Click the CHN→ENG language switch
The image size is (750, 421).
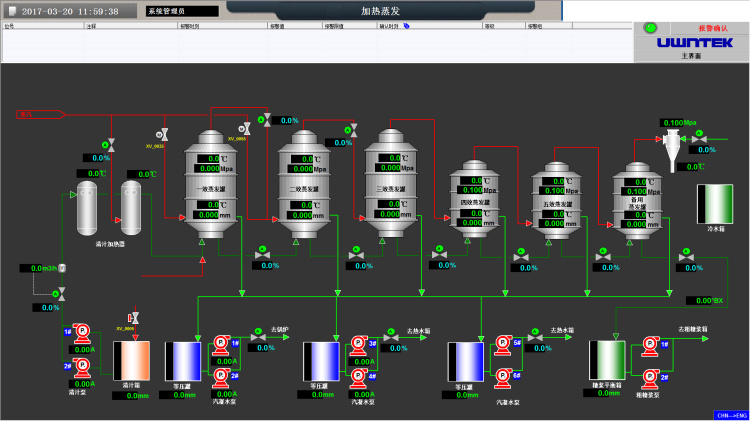[x=731, y=415]
